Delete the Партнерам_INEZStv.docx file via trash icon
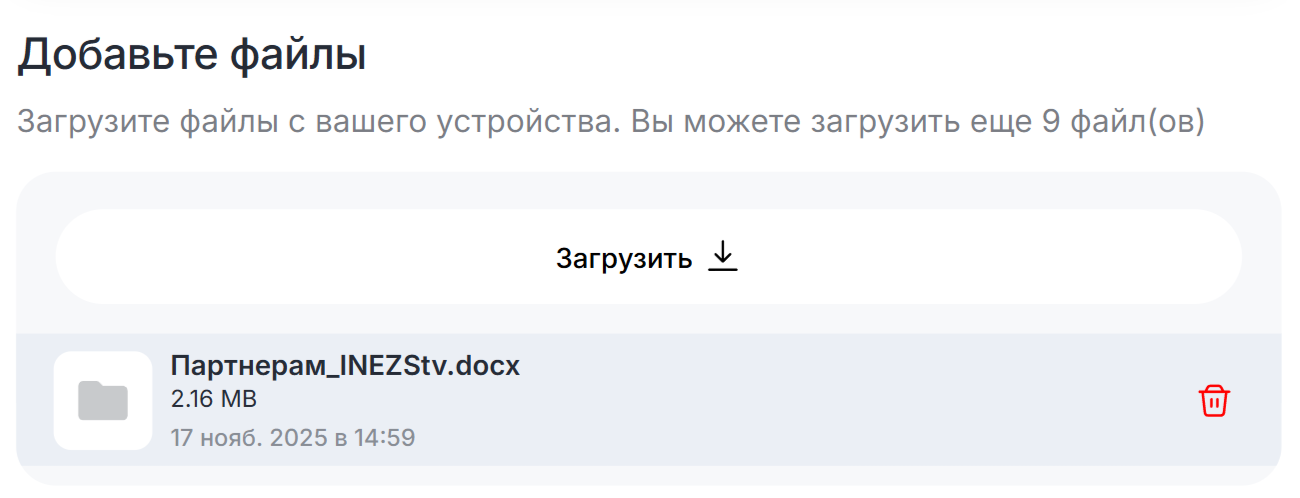This screenshot has height=498, width=1300. (1214, 401)
